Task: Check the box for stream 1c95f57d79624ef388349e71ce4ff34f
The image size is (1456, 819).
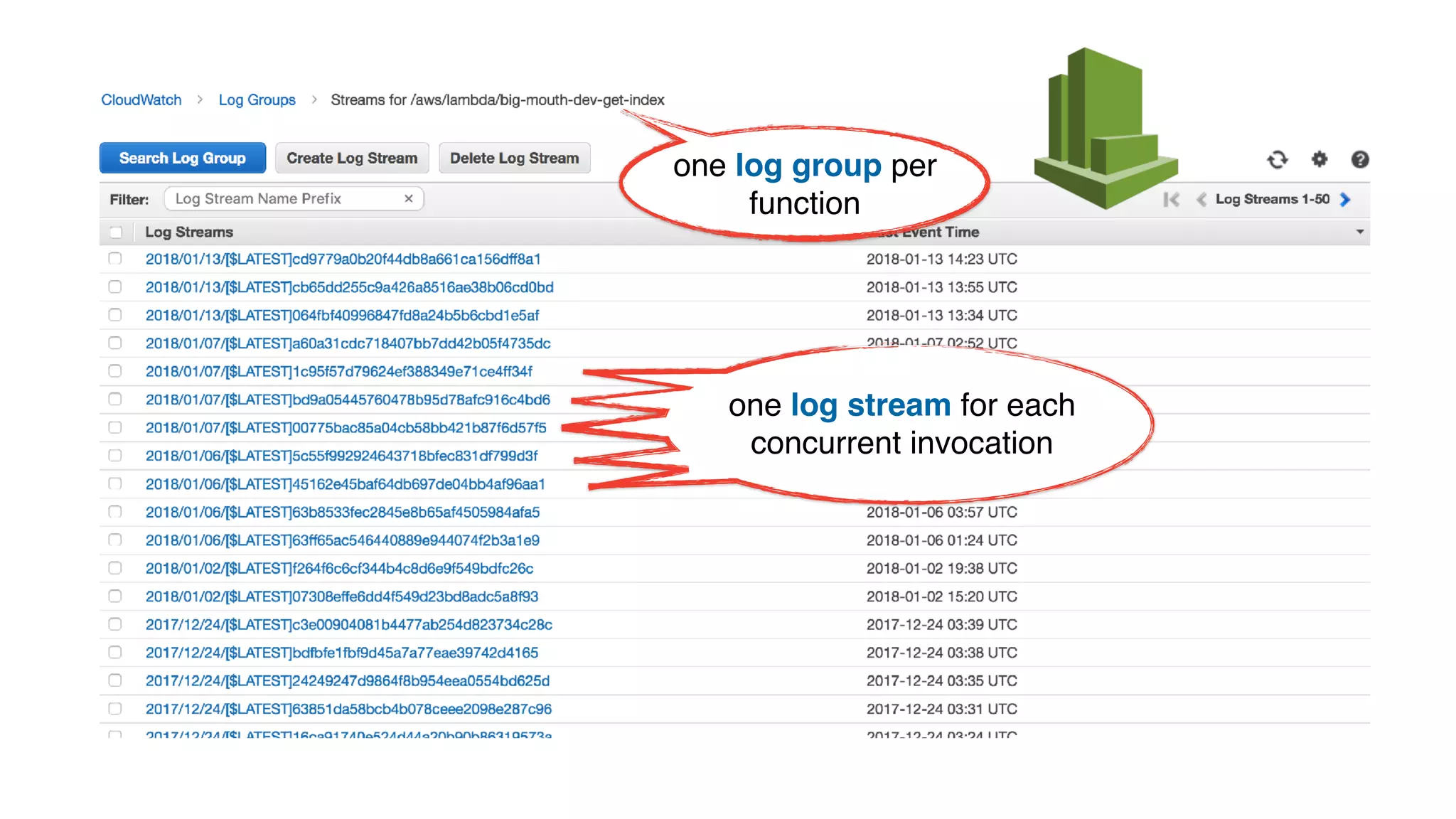Action: pyautogui.click(x=115, y=370)
